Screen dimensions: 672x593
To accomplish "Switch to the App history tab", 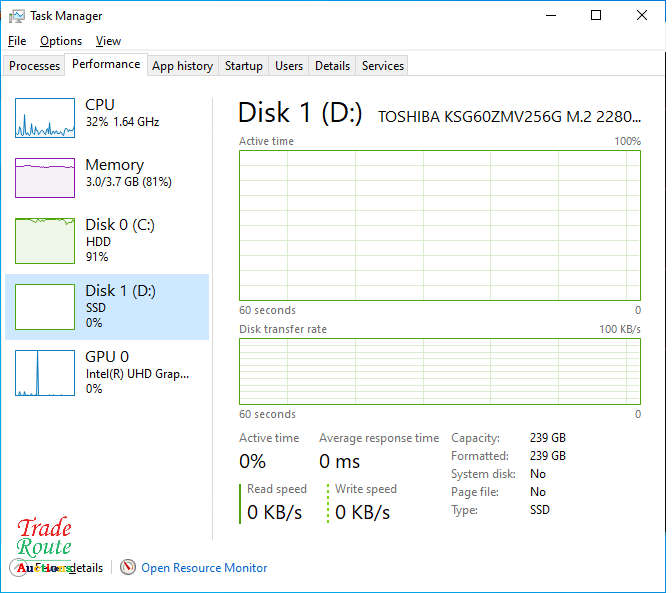I will (182, 66).
